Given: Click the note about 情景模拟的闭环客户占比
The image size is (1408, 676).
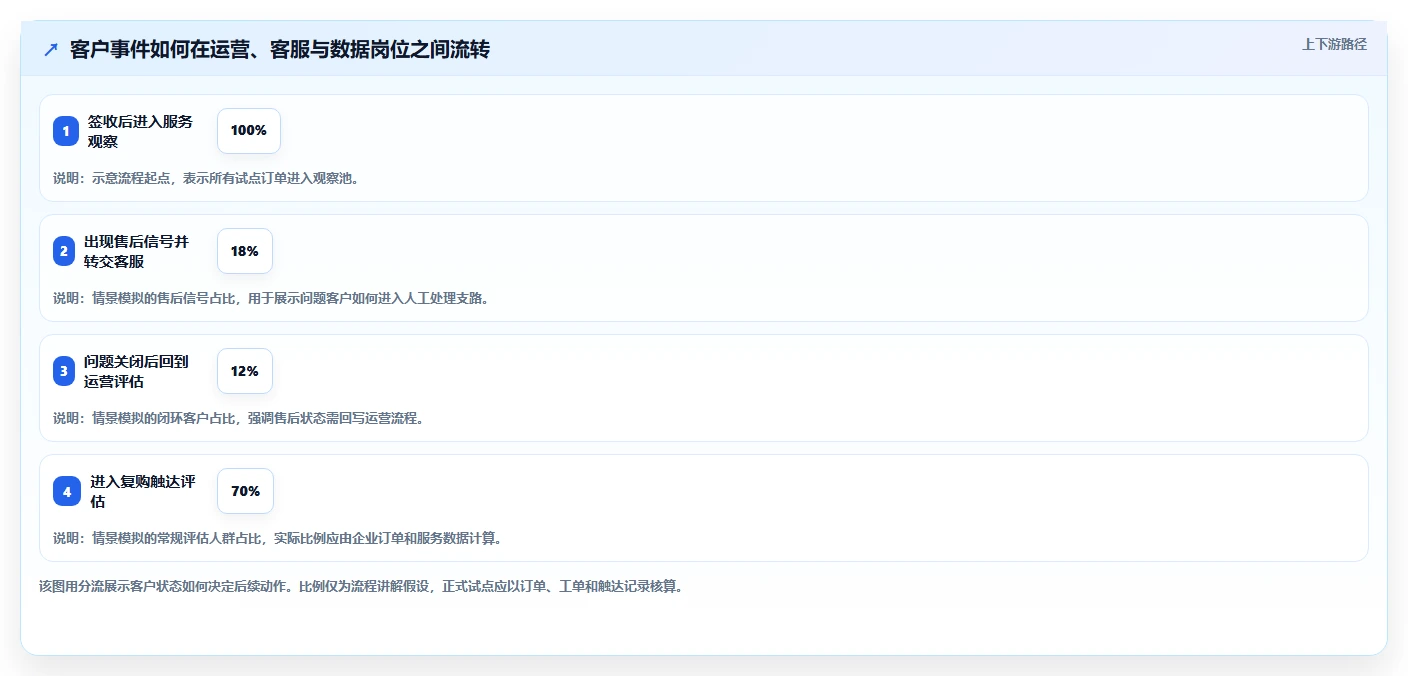Looking at the screenshot, I should tap(239, 418).
